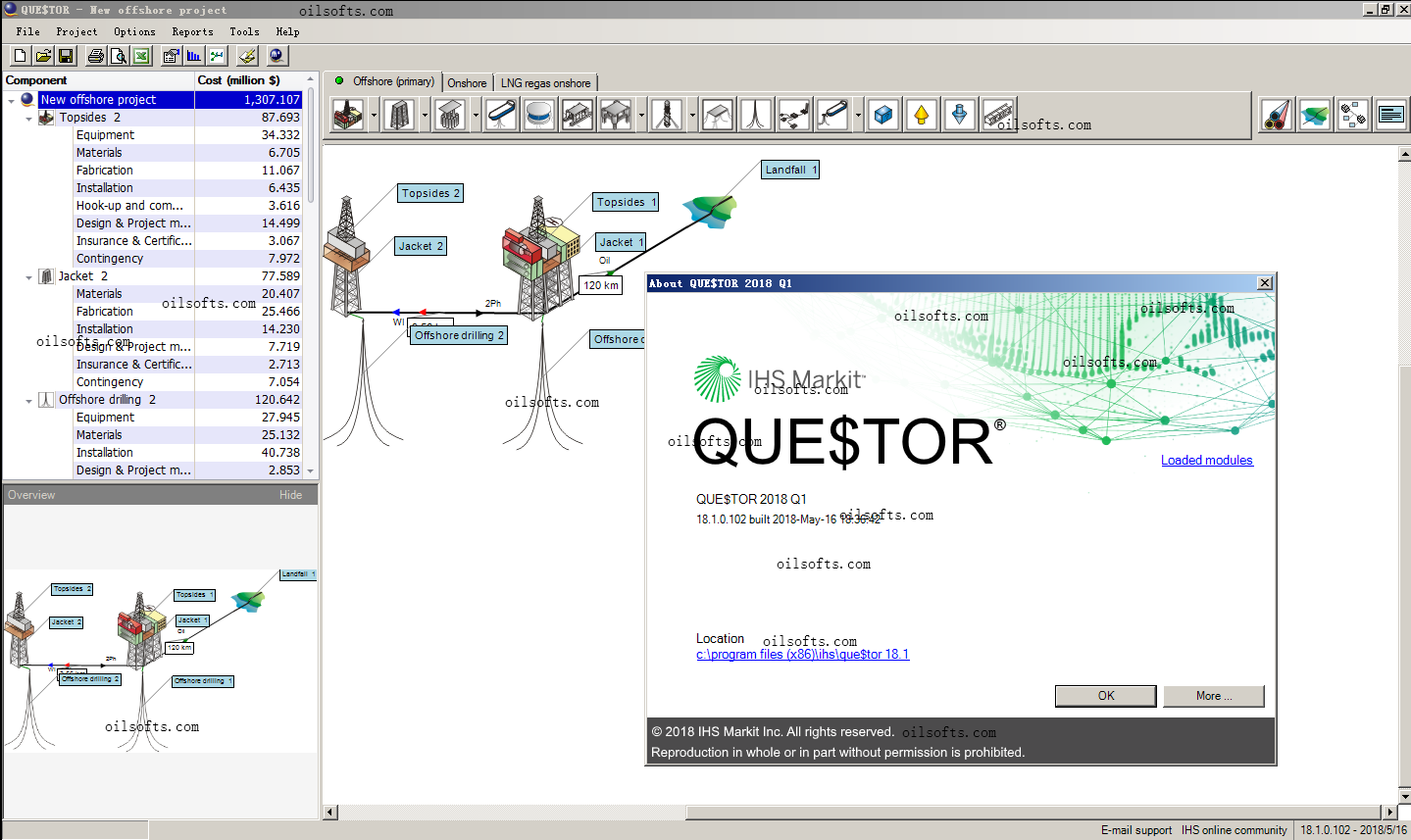The height and width of the screenshot is (840, 1411).
Task: Click the pipeline component icon with colored tubes
Action: click(1277, 115)
